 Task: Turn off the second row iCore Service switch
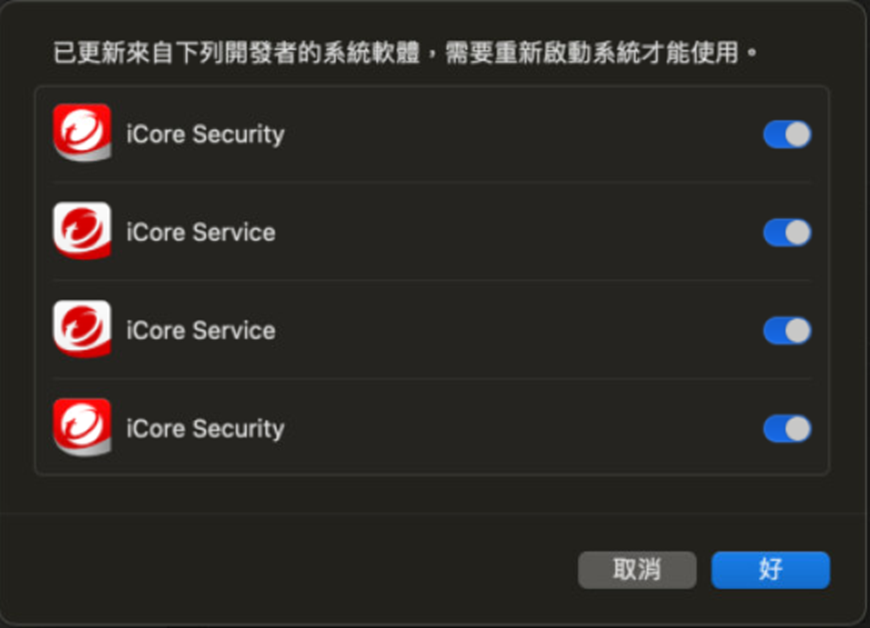tap(787, 232)
